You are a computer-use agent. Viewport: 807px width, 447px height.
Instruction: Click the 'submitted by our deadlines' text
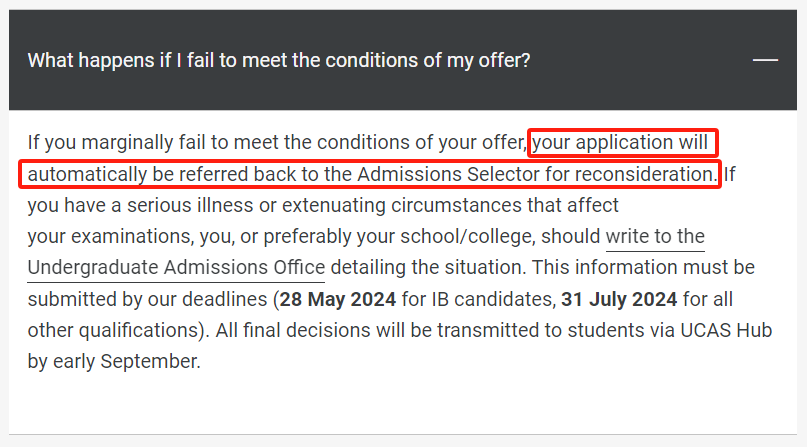click(x=147, y=299)
